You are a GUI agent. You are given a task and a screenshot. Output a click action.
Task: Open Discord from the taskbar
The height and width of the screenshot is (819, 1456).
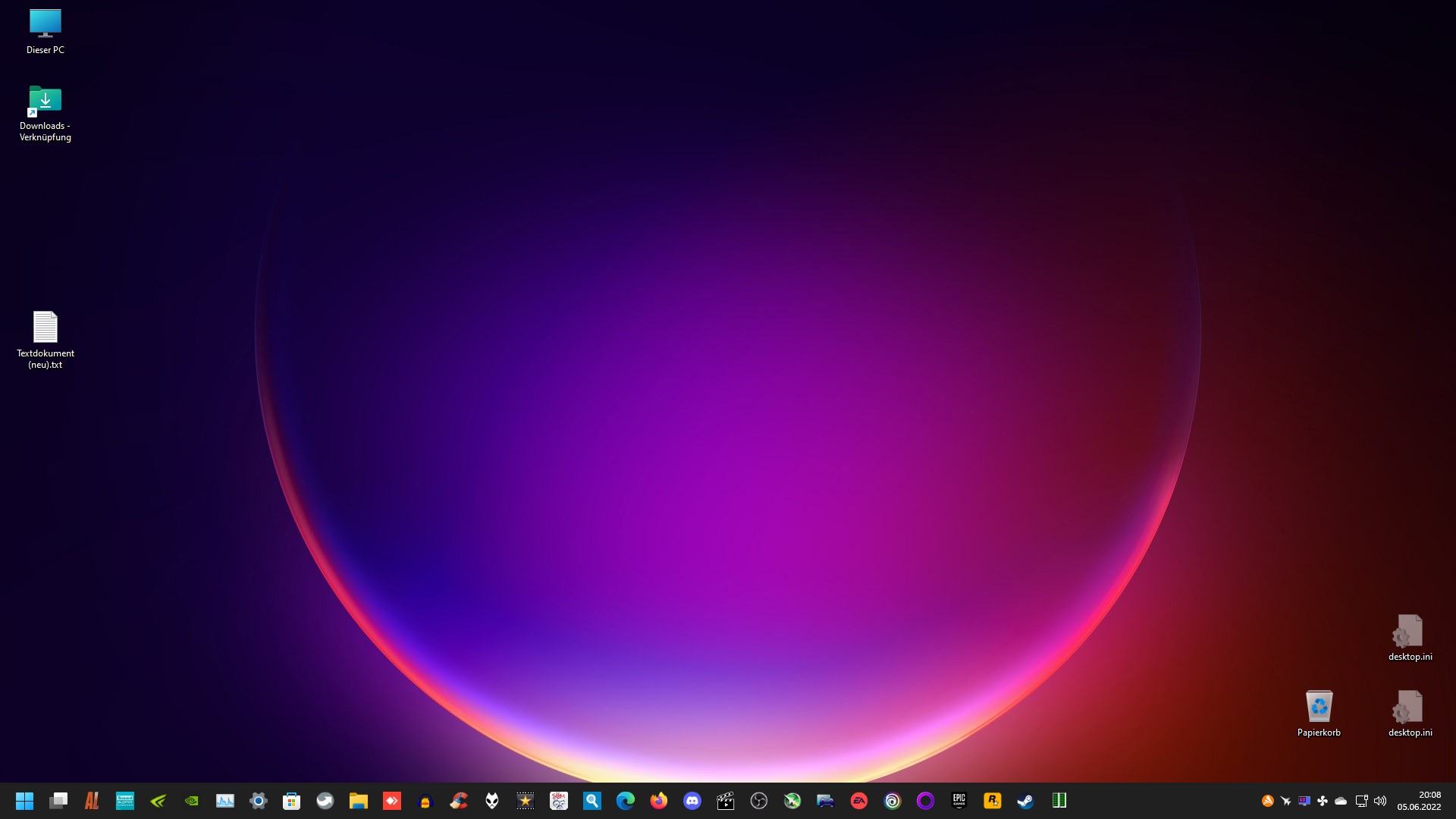[x=692, y=801]
